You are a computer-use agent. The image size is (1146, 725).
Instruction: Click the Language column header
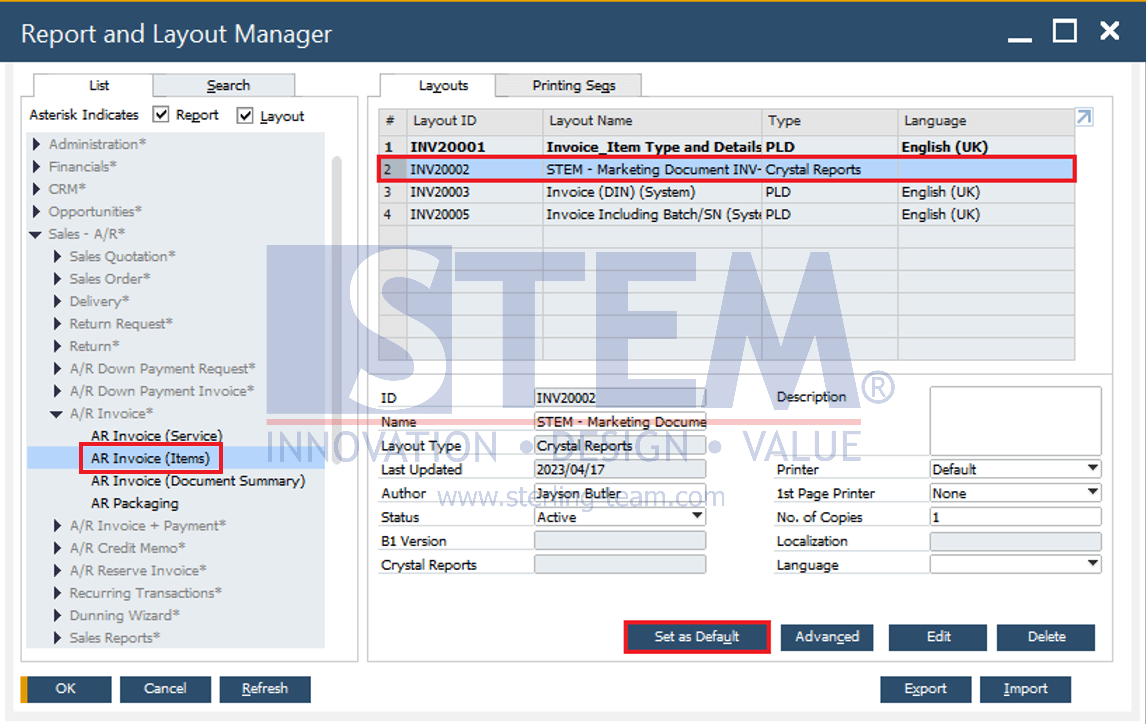click(x=986, y=121)
